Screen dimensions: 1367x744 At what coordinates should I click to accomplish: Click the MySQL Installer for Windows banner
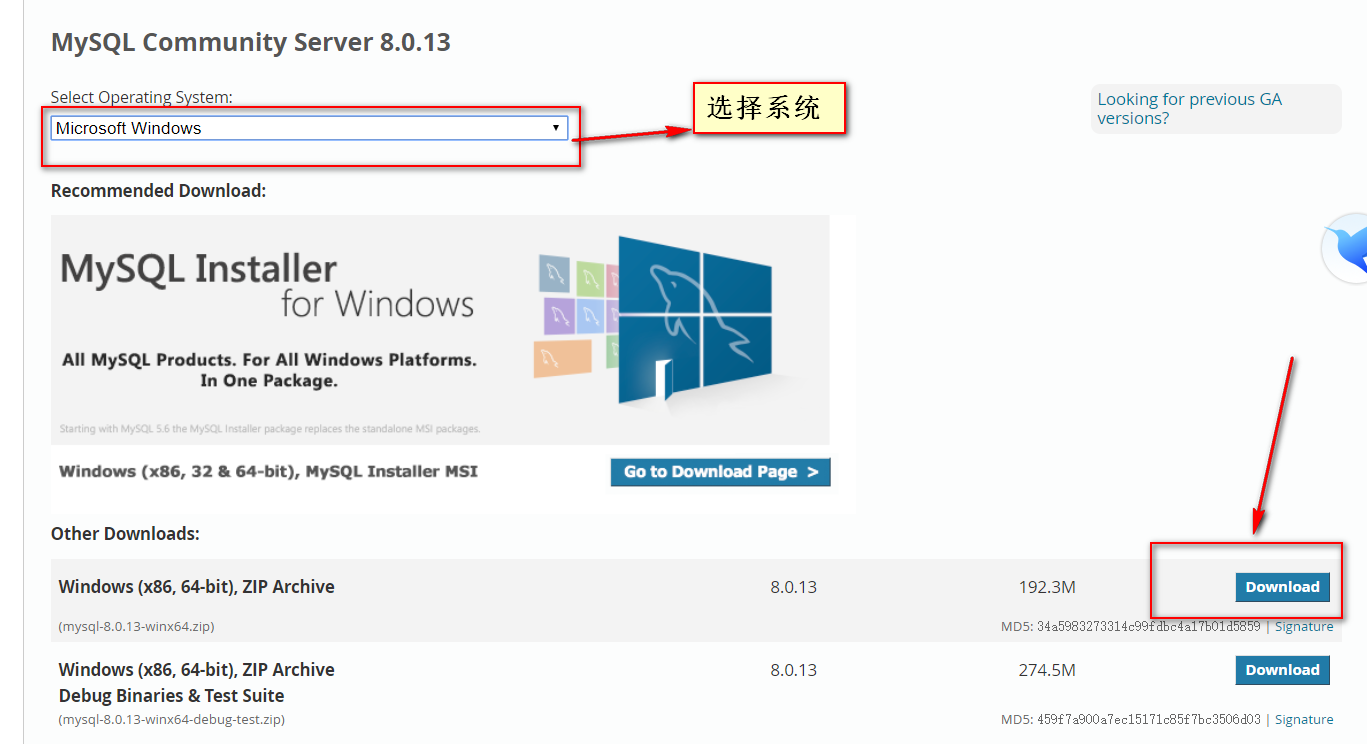[440, 330]
